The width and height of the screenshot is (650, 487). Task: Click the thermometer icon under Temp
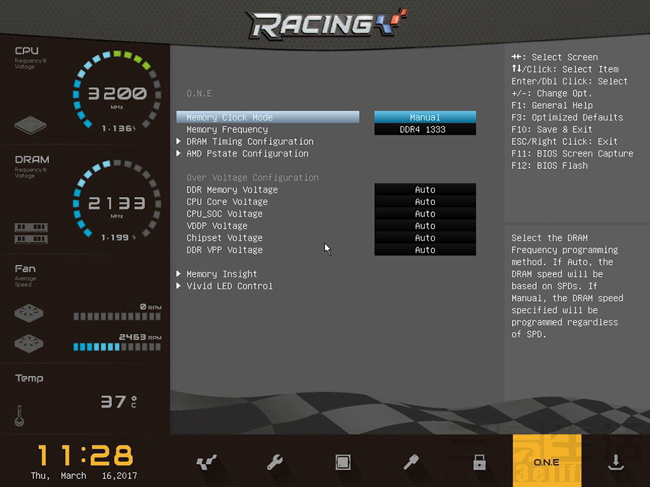tap(20, 414)
